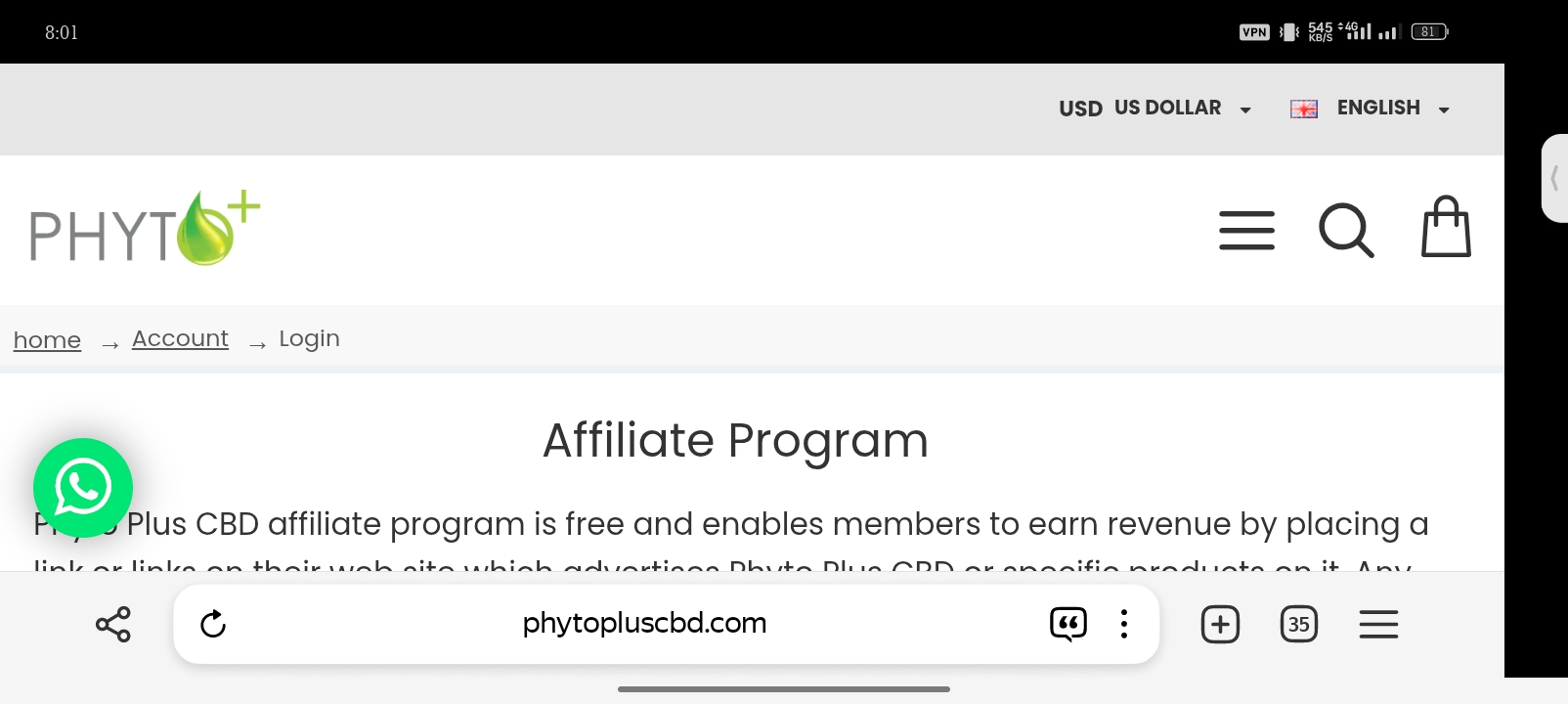The width and height of the screenshot is (1568, 704).
Task: Expand the English language dropdown
Action: point(1393,109)
